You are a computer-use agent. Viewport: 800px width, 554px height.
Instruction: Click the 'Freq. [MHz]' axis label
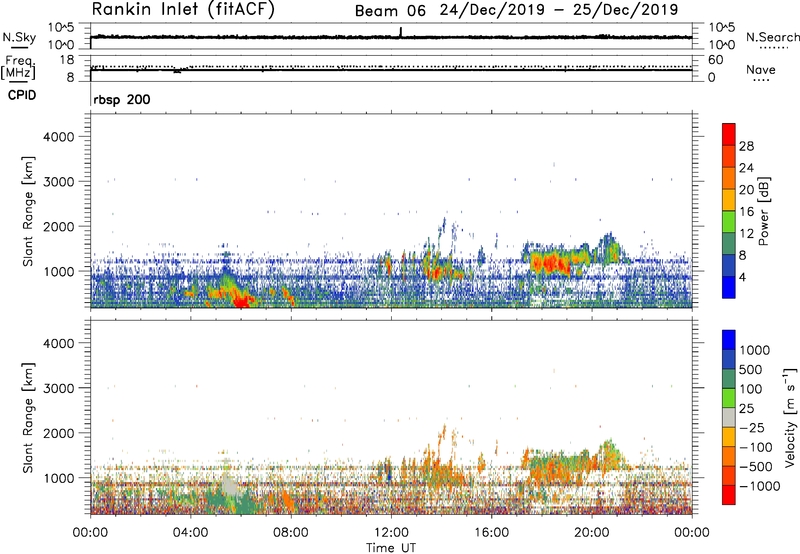tap(18, 68)
